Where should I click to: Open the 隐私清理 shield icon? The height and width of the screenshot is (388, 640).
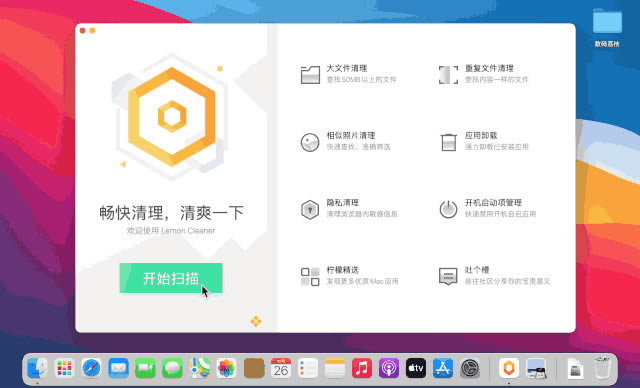tap(310, 210)
